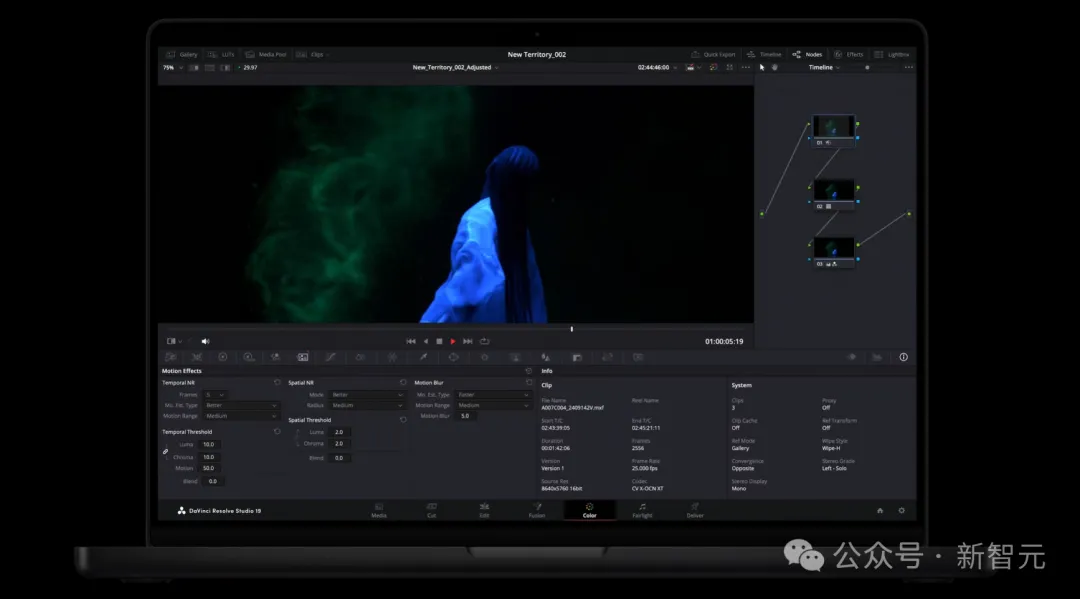
Task: Select the pointer tool above node editor
Action: 762,67
